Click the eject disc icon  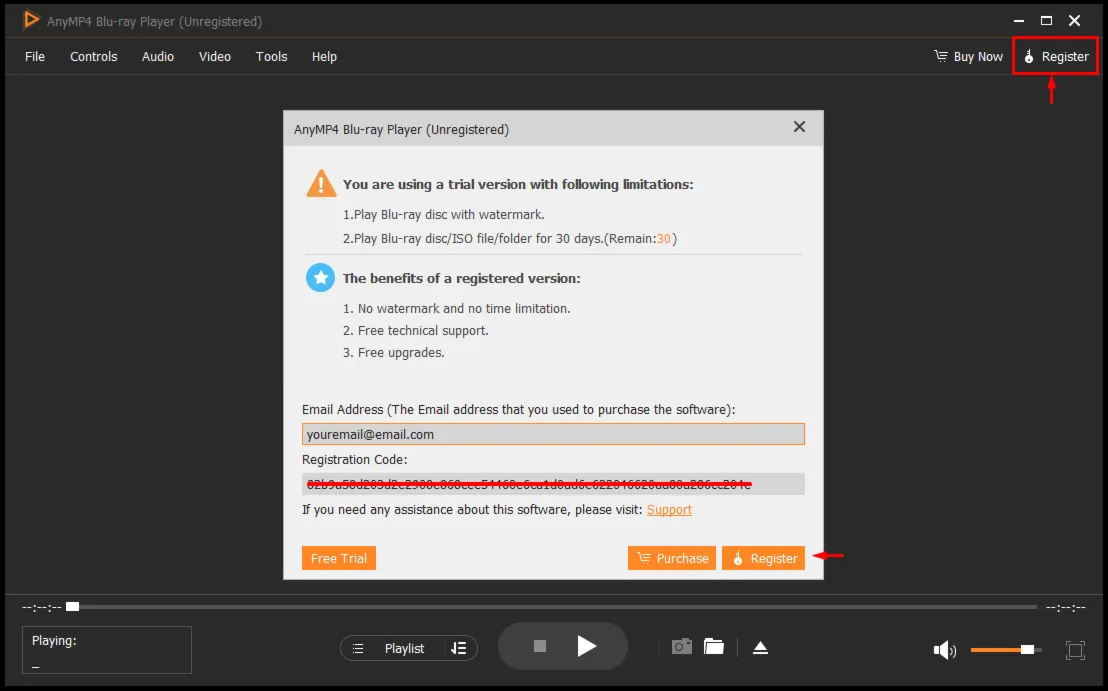click(760, 648)
